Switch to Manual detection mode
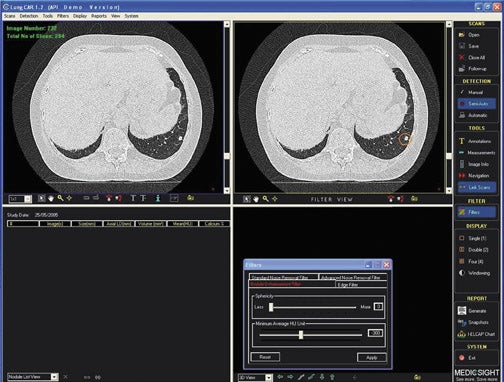The height and width of the screenshot is (382, 504). point(476,92)
